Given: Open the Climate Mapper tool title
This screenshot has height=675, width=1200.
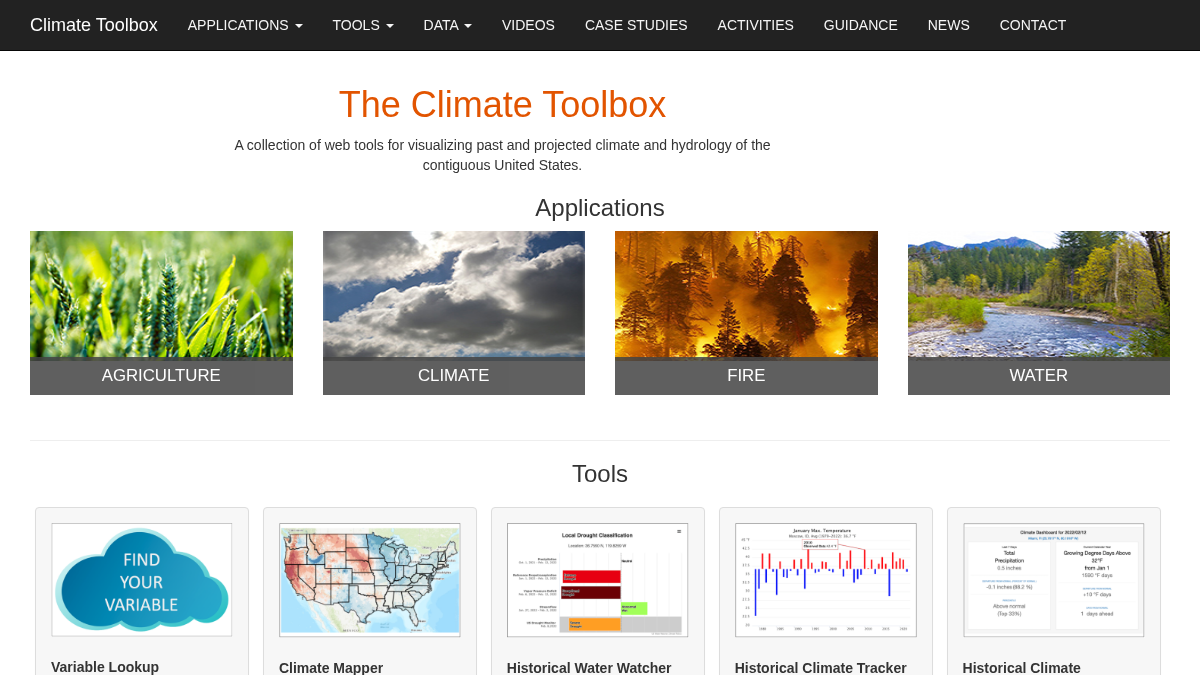Looking at the screenshot, I should click(331, 667).
